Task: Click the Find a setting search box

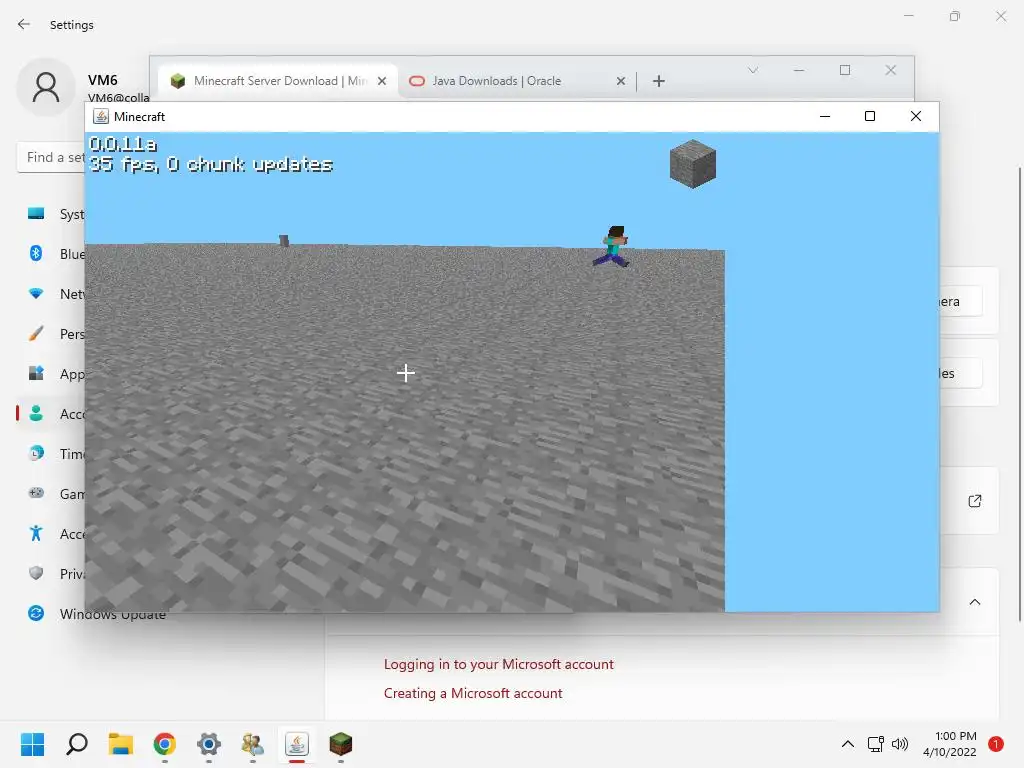Action: (x=51, y=157)
